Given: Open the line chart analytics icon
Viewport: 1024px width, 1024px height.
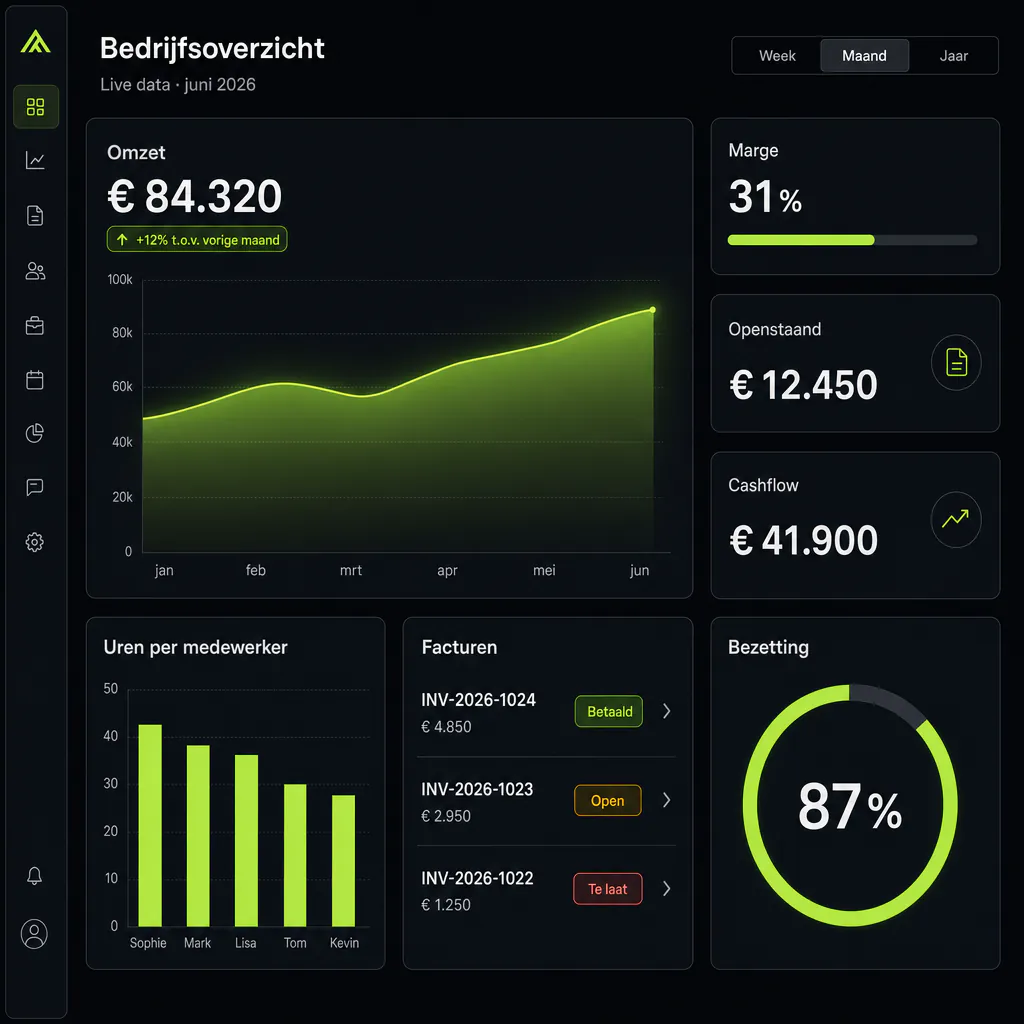Looking at the screenshot, I should point(35,161).
